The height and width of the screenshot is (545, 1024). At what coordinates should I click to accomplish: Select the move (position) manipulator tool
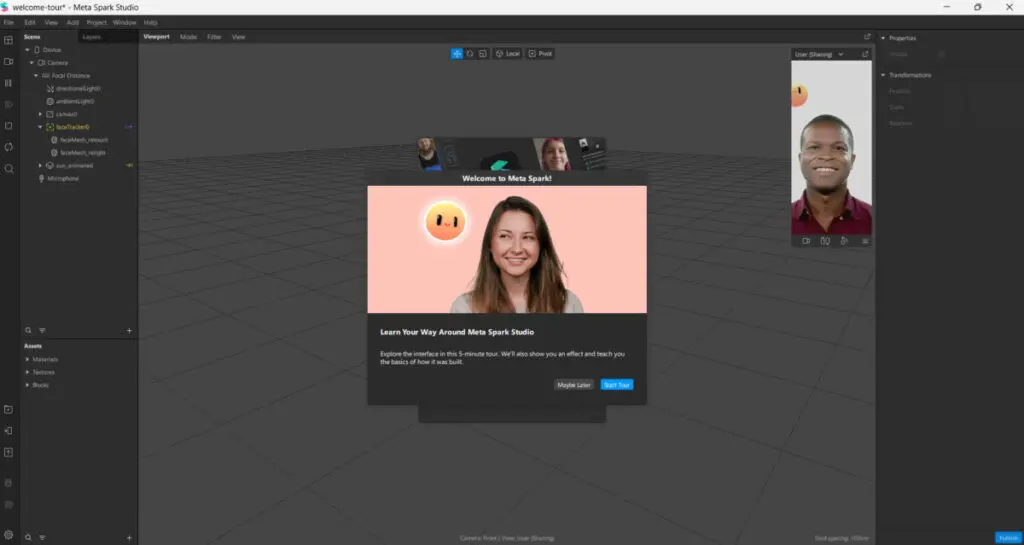(456, 54)
